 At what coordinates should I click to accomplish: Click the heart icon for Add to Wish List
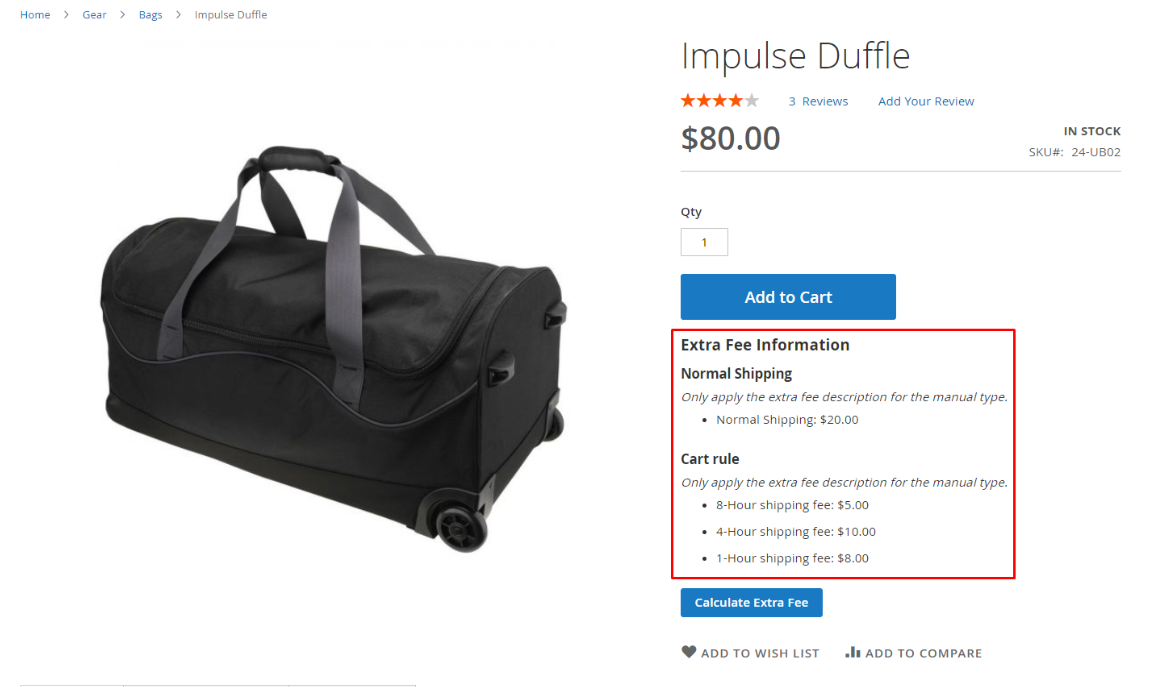(689, 652)
